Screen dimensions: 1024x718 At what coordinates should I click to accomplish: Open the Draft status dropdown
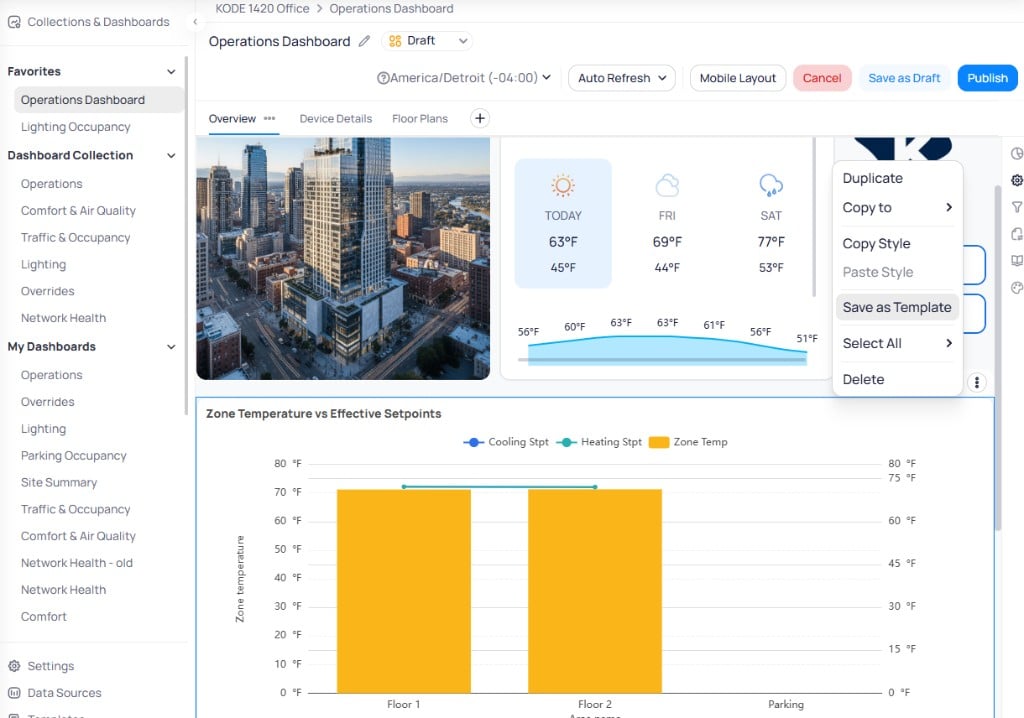pyautogui.click(x=427, y=41)
